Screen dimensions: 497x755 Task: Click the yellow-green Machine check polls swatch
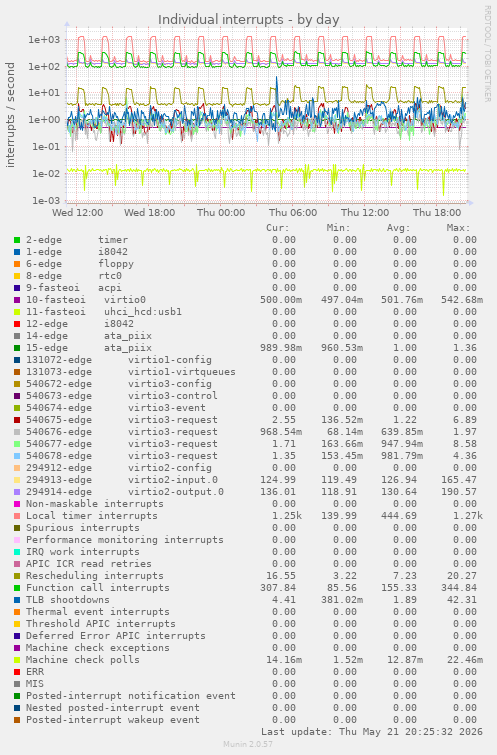point(17,660)
